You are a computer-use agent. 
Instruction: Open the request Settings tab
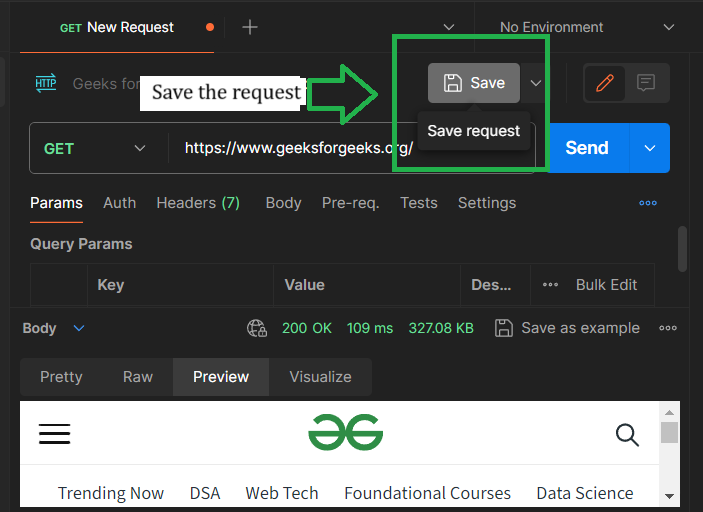[487, 203]
